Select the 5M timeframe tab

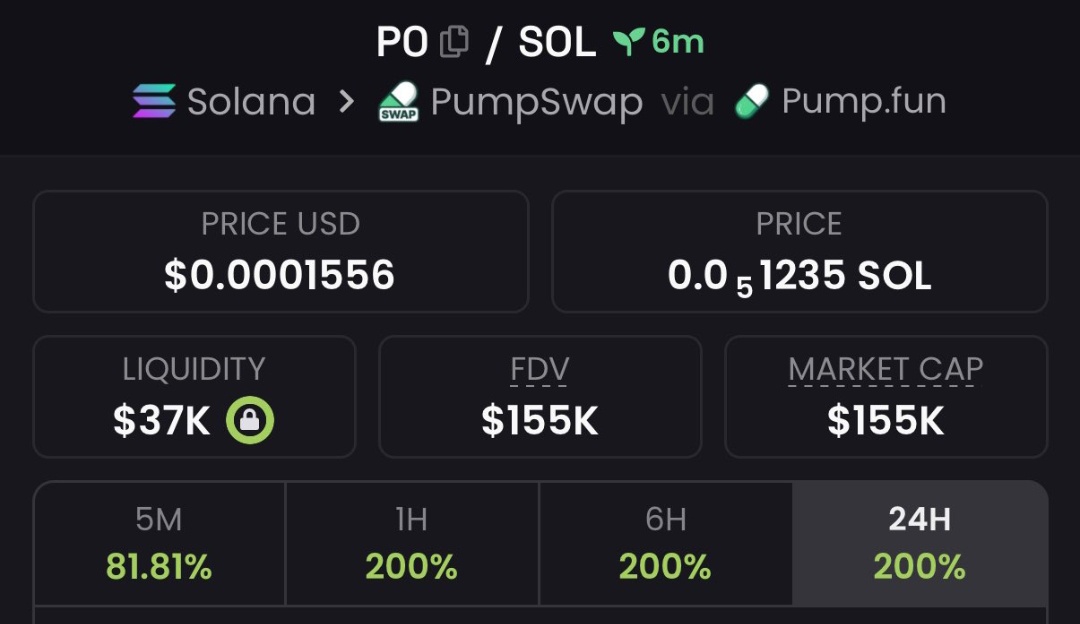click(x=159, y=543)
